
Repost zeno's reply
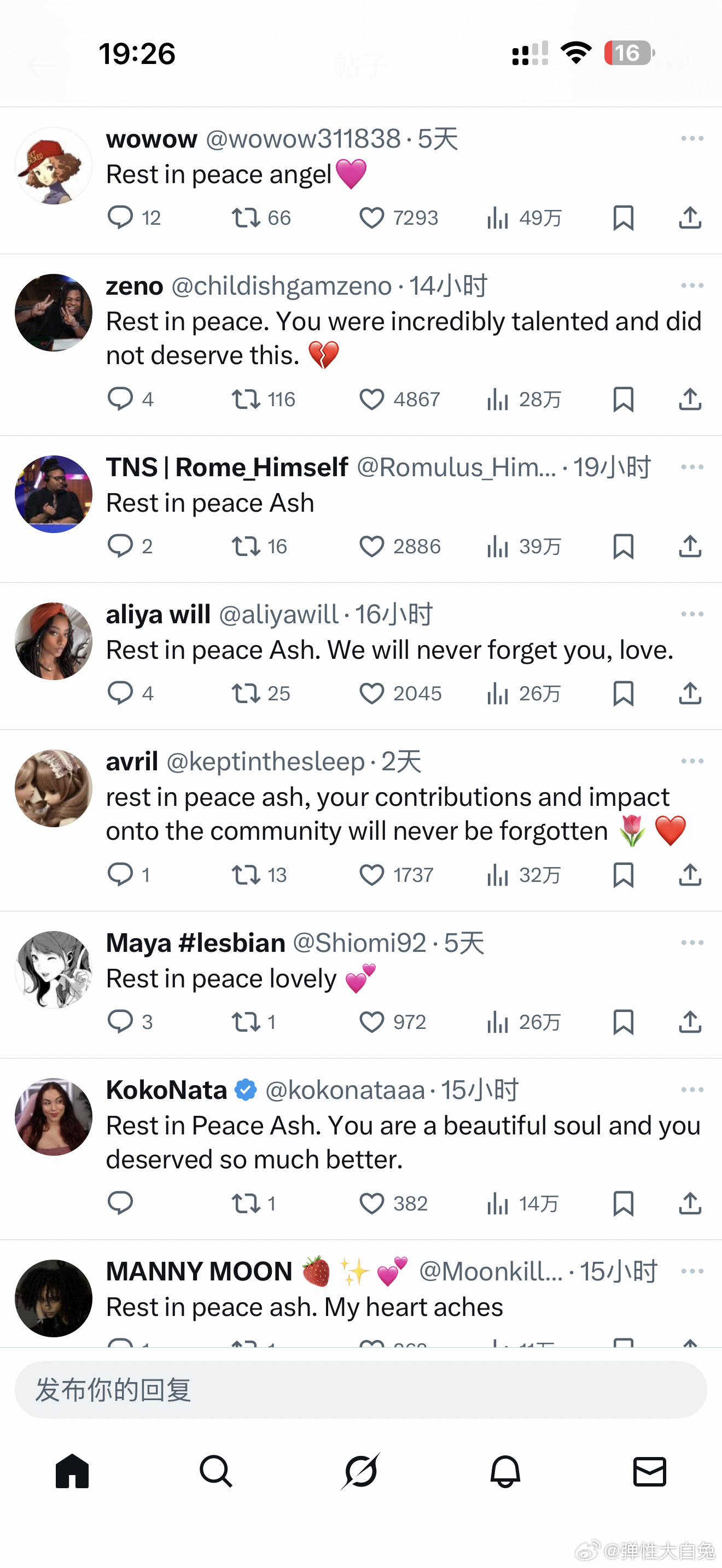pos(246,399)
